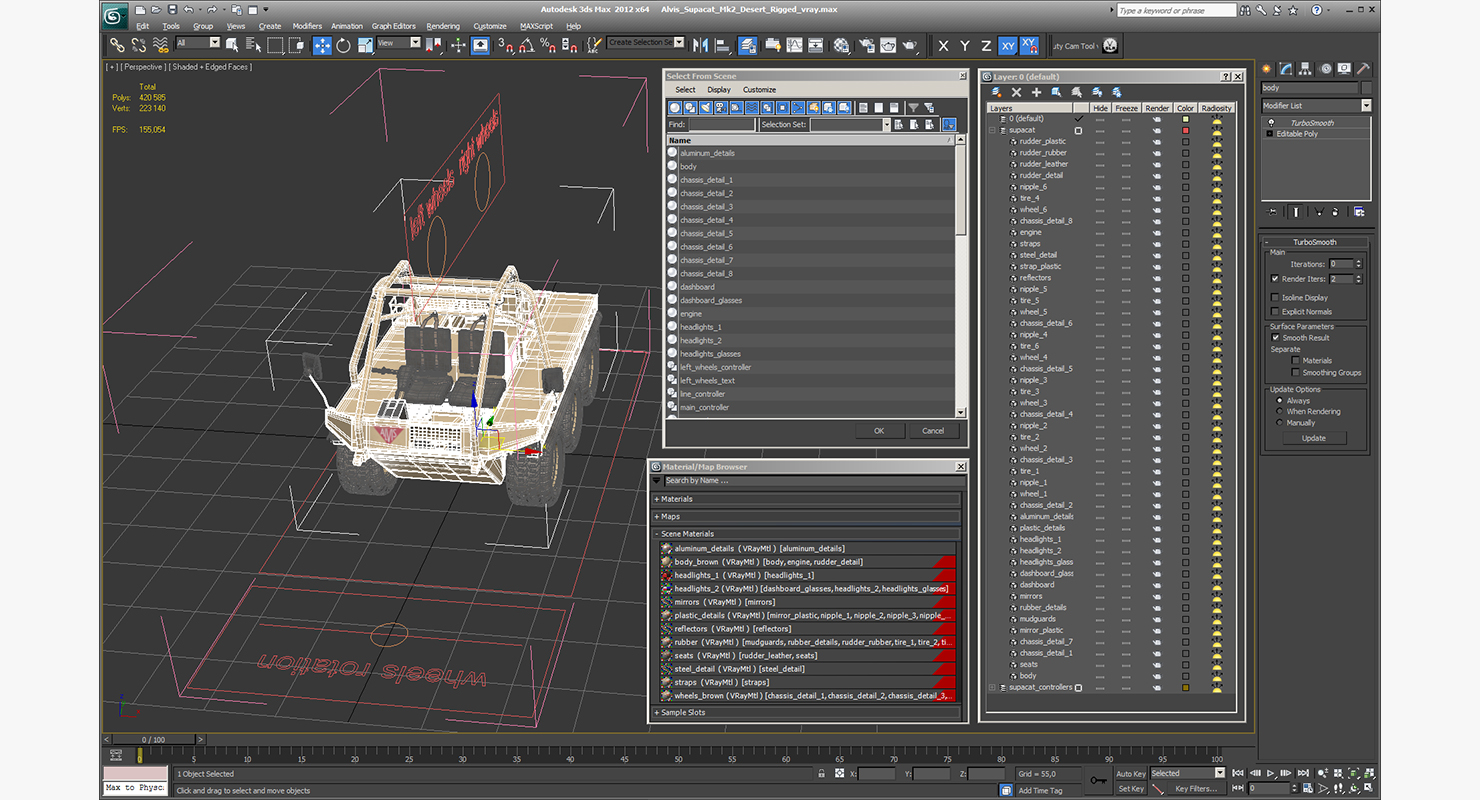The image size is (1480, 800).
Task: Click the color swatch of layer 0 (default)
Action: pos(1185,119)
